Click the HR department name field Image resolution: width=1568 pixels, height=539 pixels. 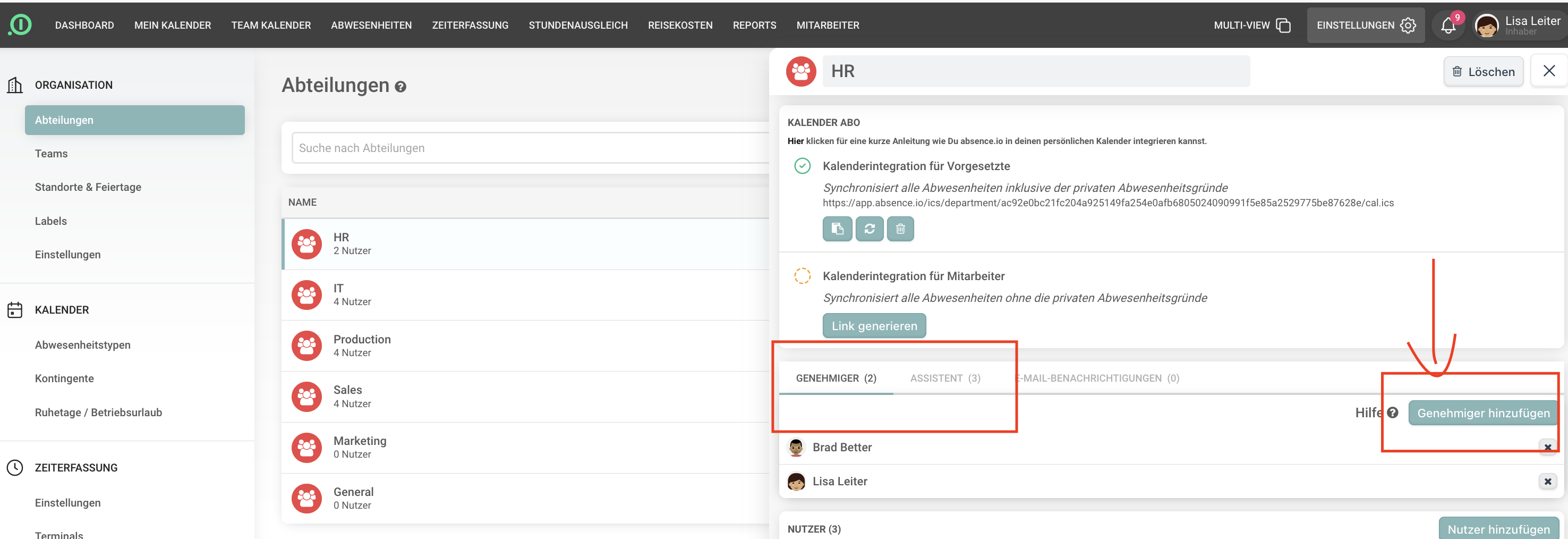tap(1036, 71)
